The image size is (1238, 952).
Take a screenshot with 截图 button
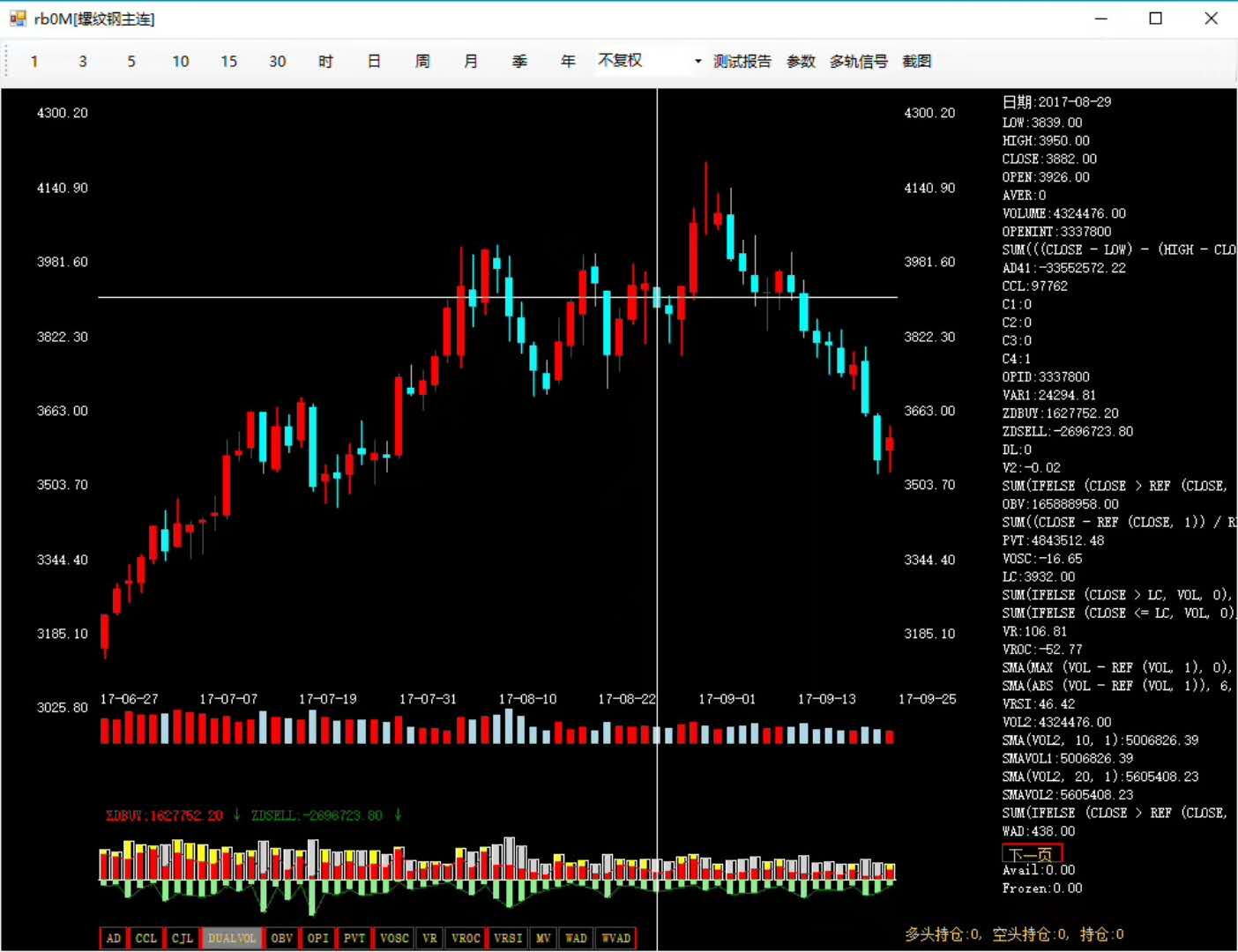(917, 61)
